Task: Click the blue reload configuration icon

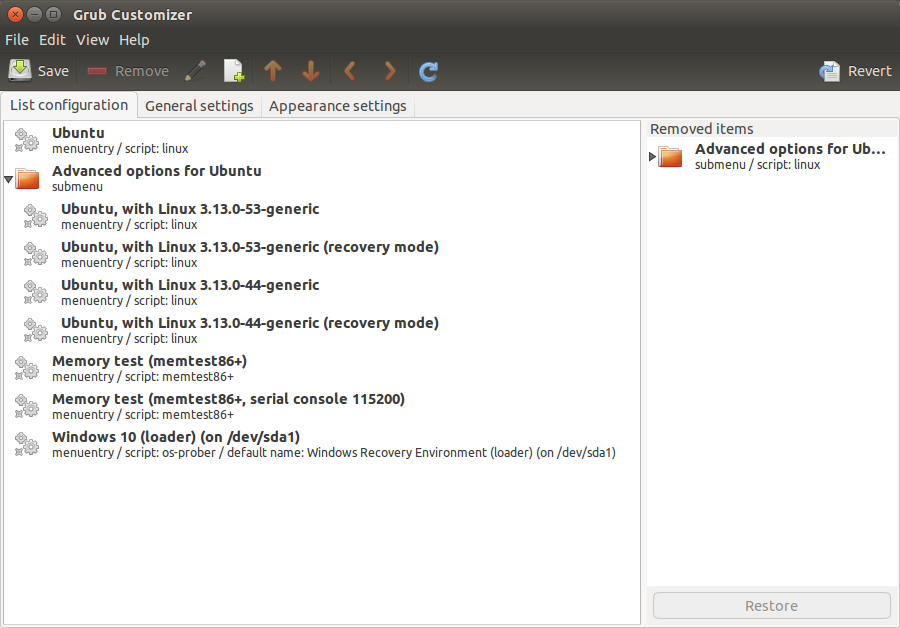Action: click(x=429, y=71)
